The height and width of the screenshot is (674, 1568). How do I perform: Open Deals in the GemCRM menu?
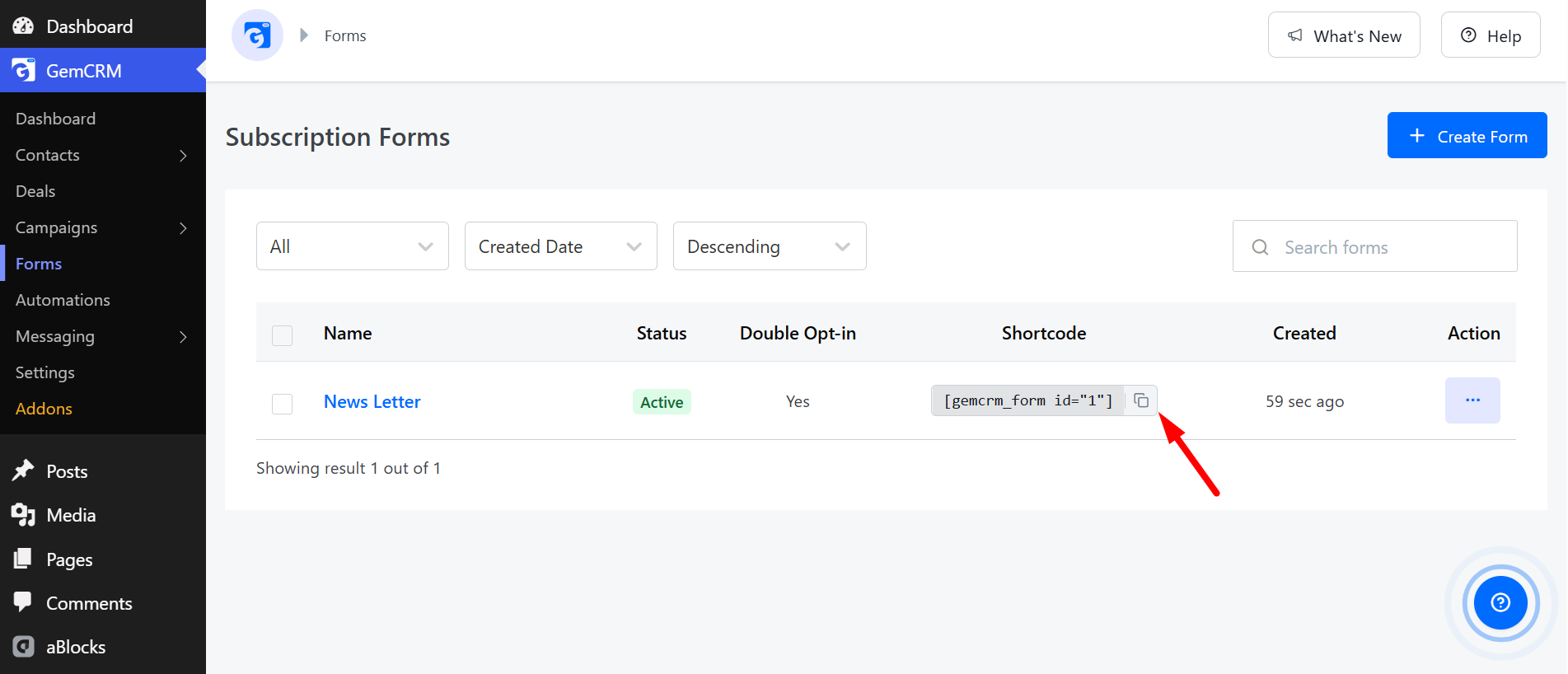[35, 191]
